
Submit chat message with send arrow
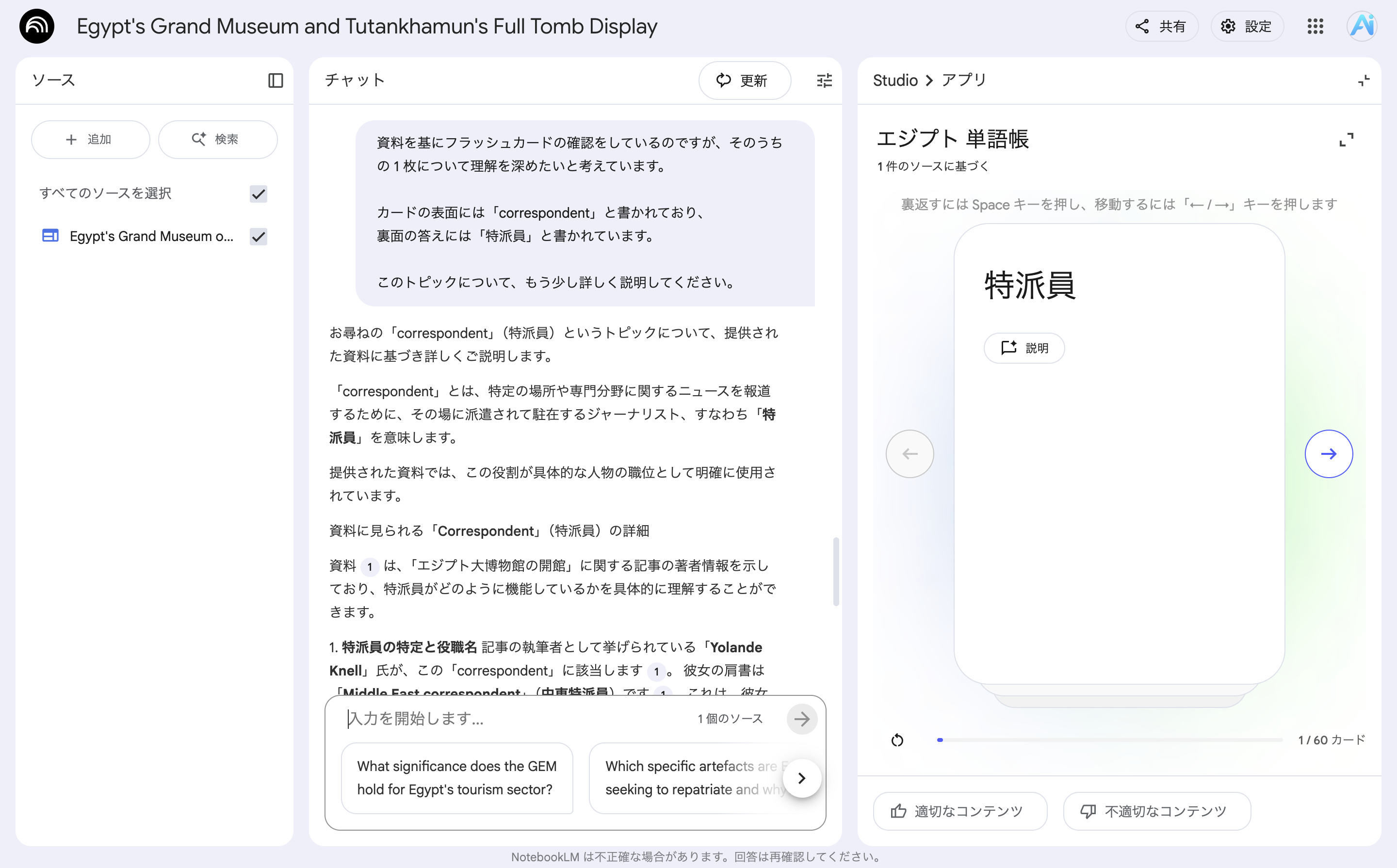coord(801,719)
